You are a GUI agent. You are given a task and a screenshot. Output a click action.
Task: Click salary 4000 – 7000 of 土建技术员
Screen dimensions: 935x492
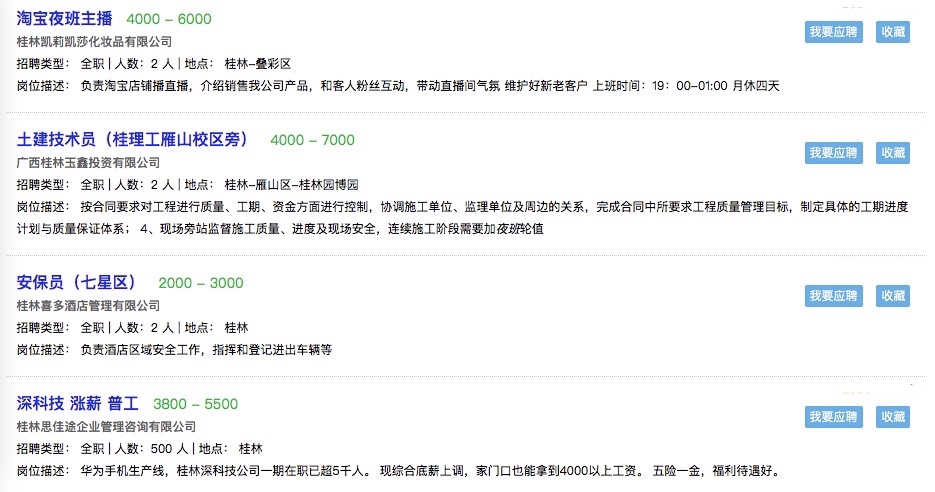pos(312,140)
